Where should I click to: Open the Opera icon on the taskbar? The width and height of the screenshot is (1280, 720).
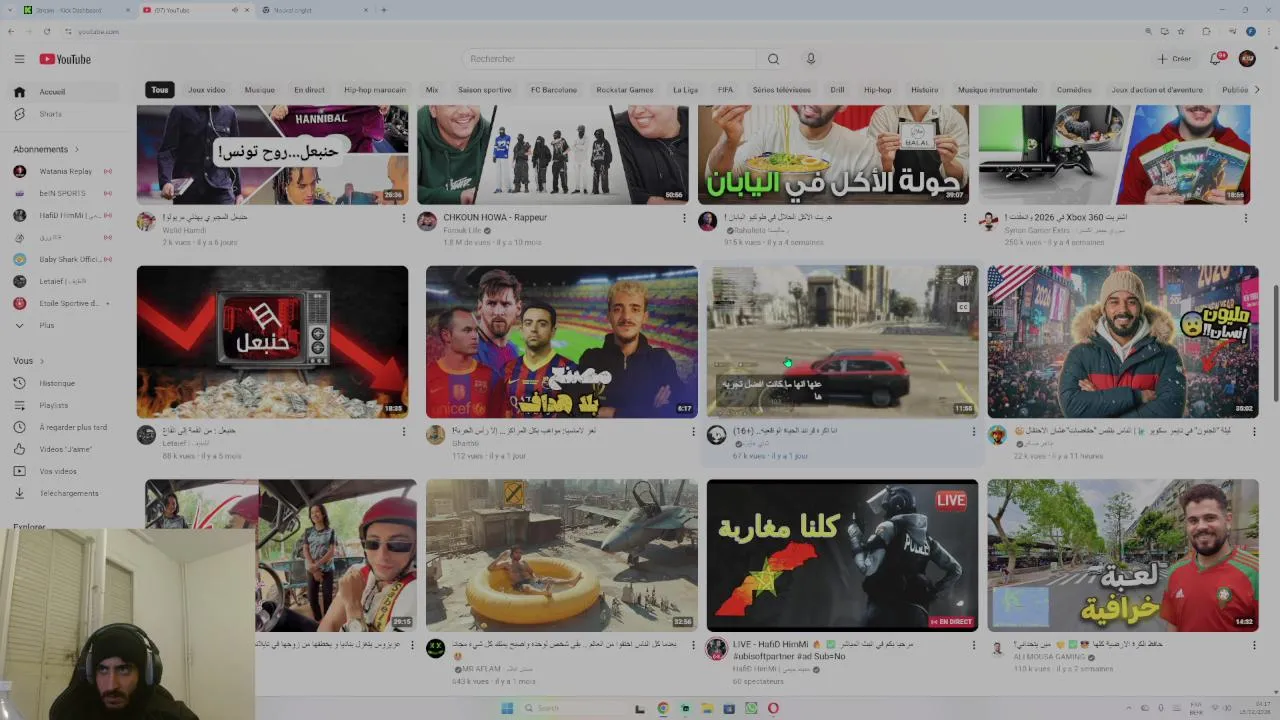tap(773, 708)
